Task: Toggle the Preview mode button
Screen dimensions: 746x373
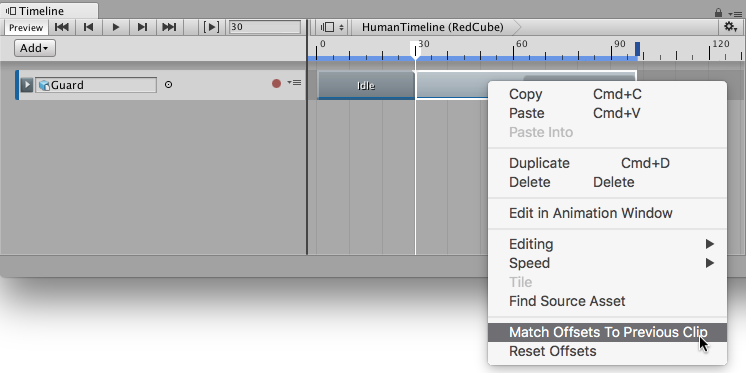Action: click(26, 28)
